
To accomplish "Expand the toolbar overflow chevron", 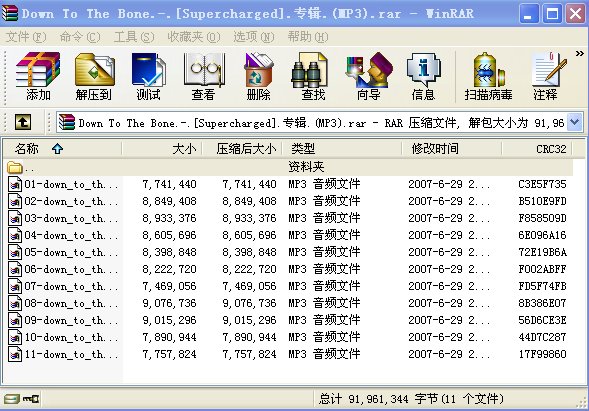I will pos(580,54).
